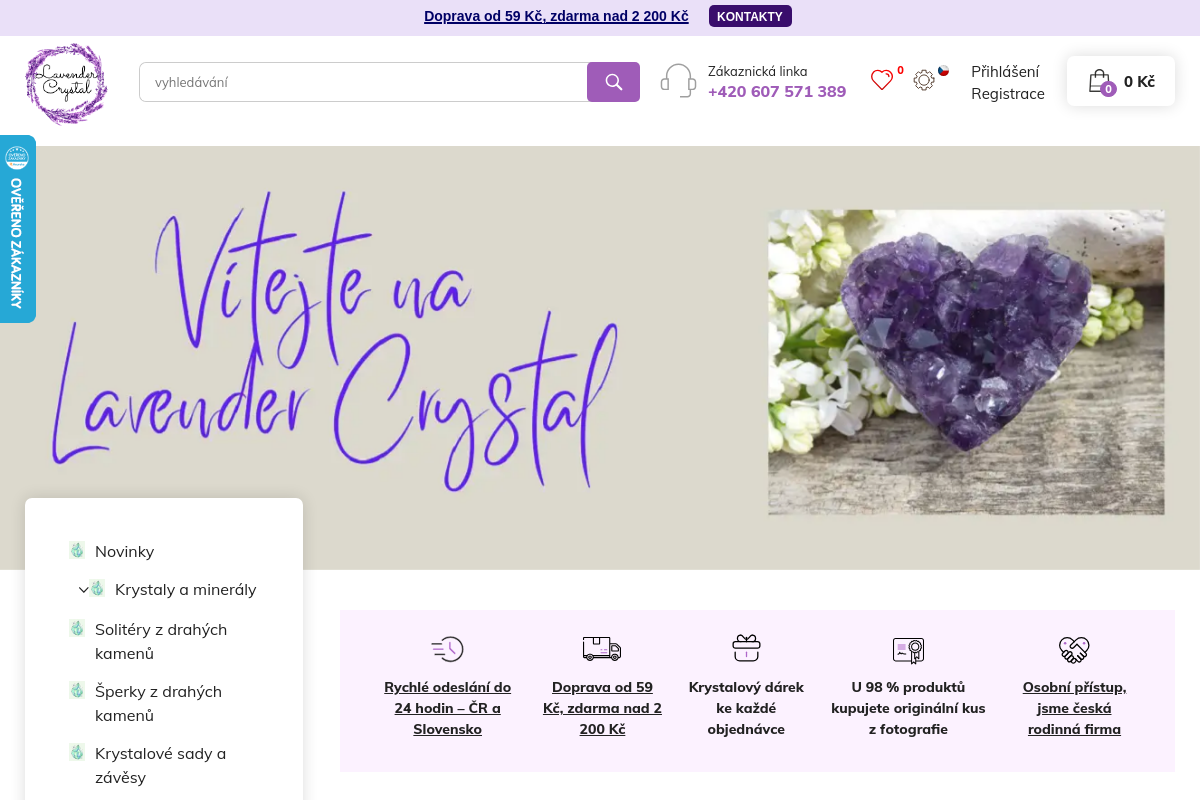Viewport: 1200px width, 800px height.
Task: Click crystal icon beside Šperky z drahých kamenů
Action: 77,690
